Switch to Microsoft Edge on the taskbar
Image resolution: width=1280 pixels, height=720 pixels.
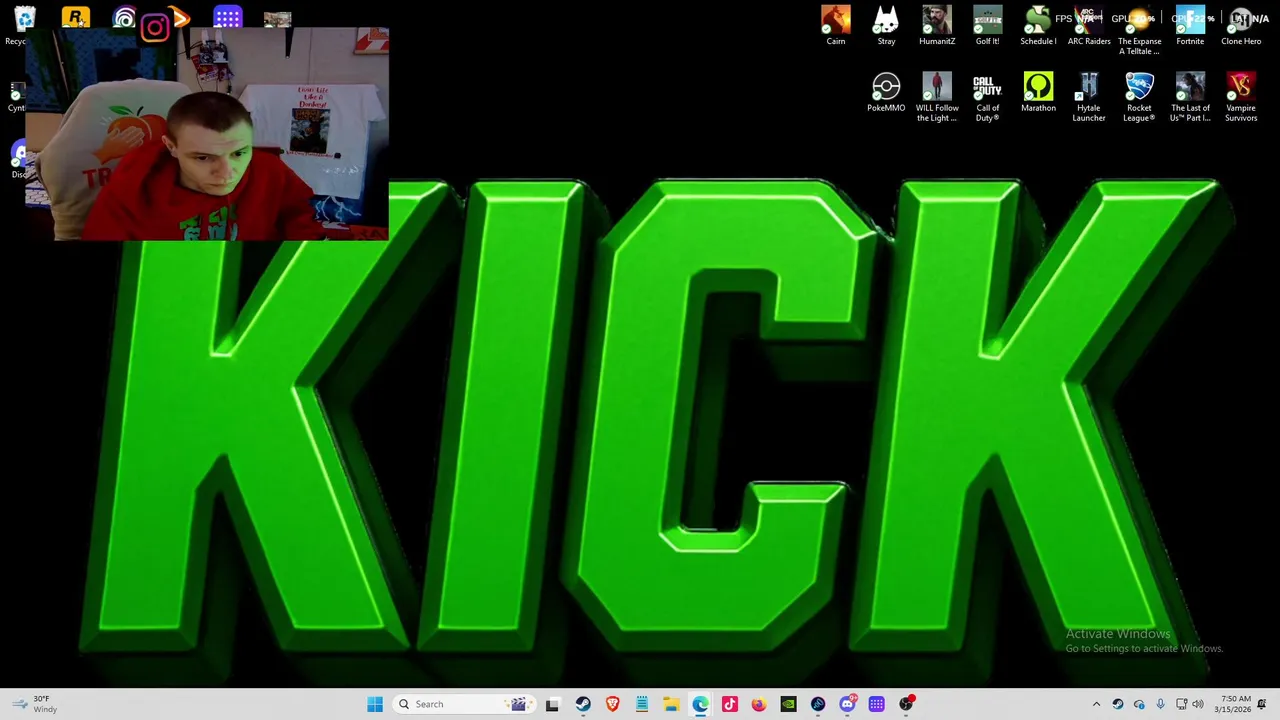700,704
